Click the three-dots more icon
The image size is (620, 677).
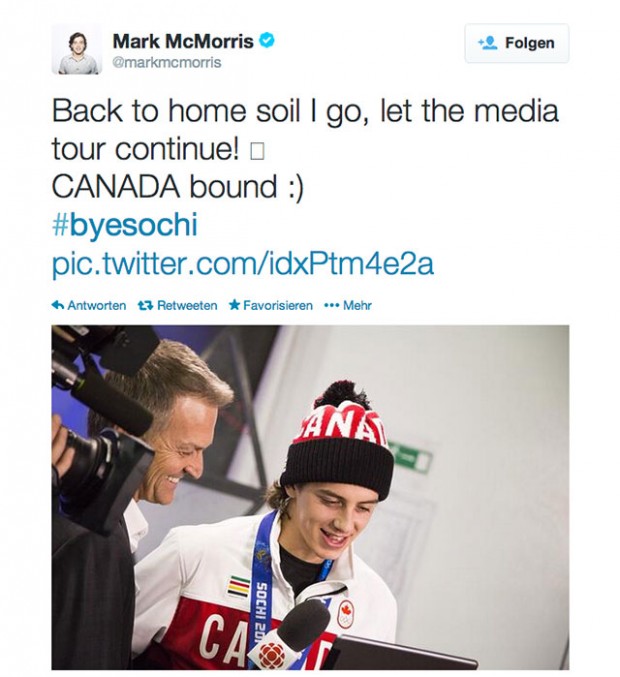(x=332, y=305)
